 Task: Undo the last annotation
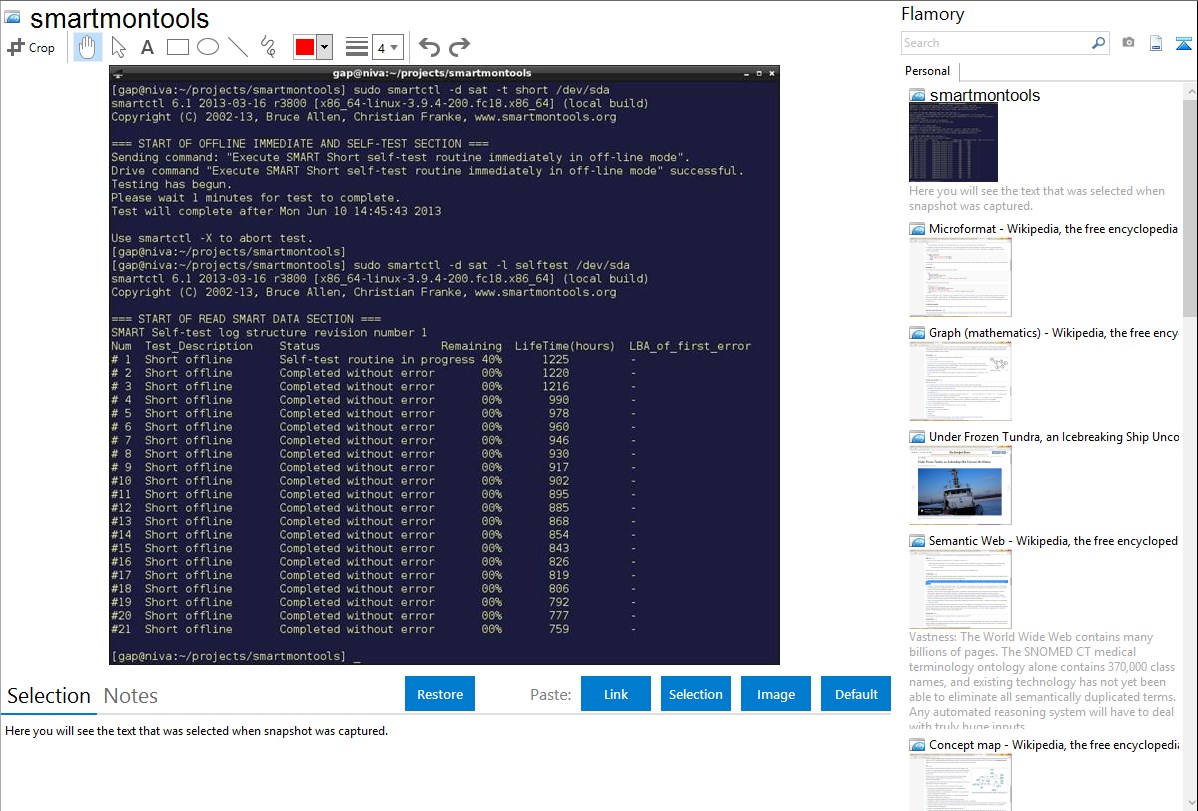[x=429, y=47]
